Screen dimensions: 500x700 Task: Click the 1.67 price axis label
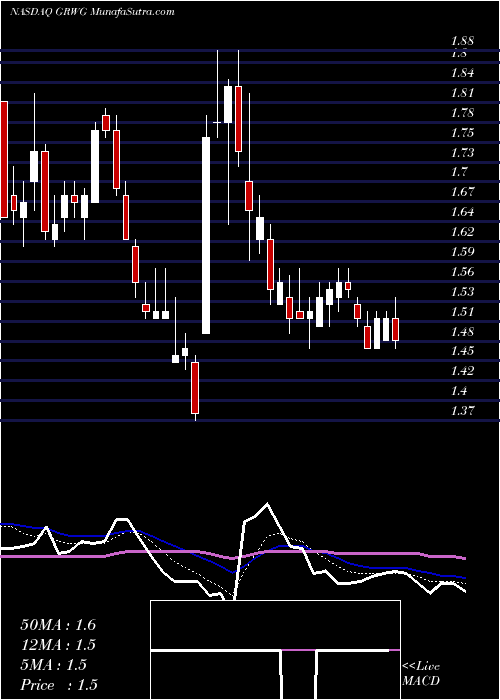point(462,192)
